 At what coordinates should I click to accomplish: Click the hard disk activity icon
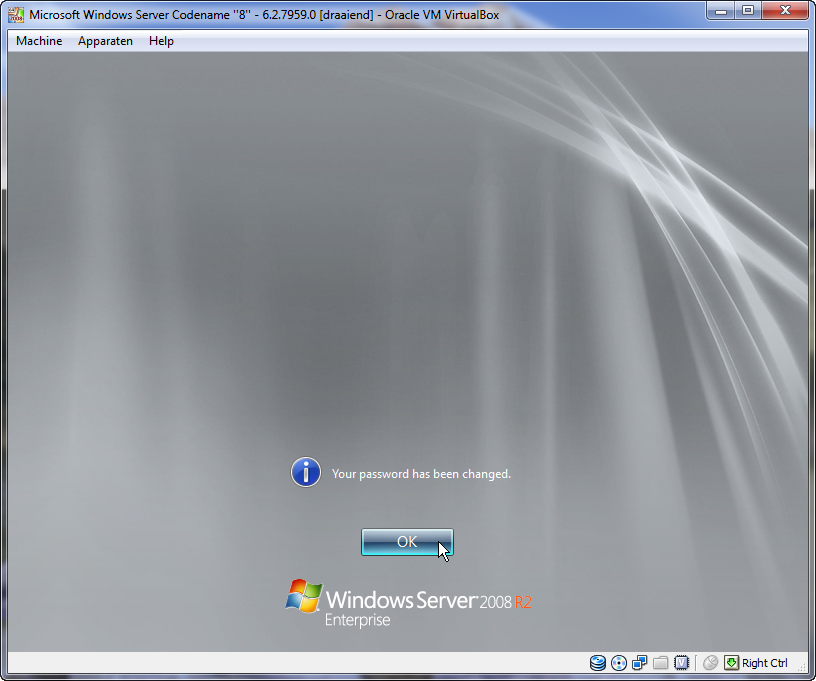(598, 663)
